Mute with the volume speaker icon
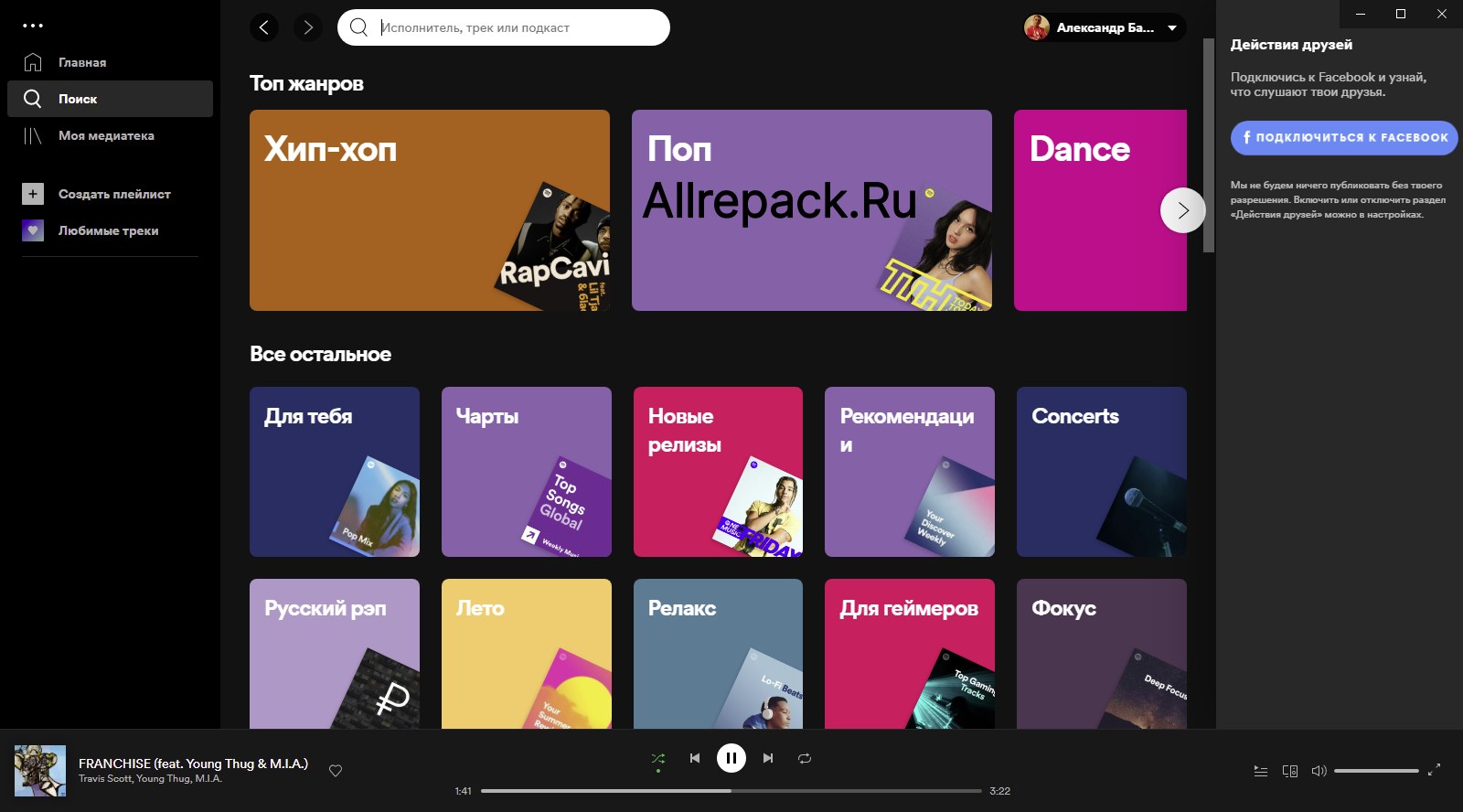1463x812 pixels. click(1319, 771)
